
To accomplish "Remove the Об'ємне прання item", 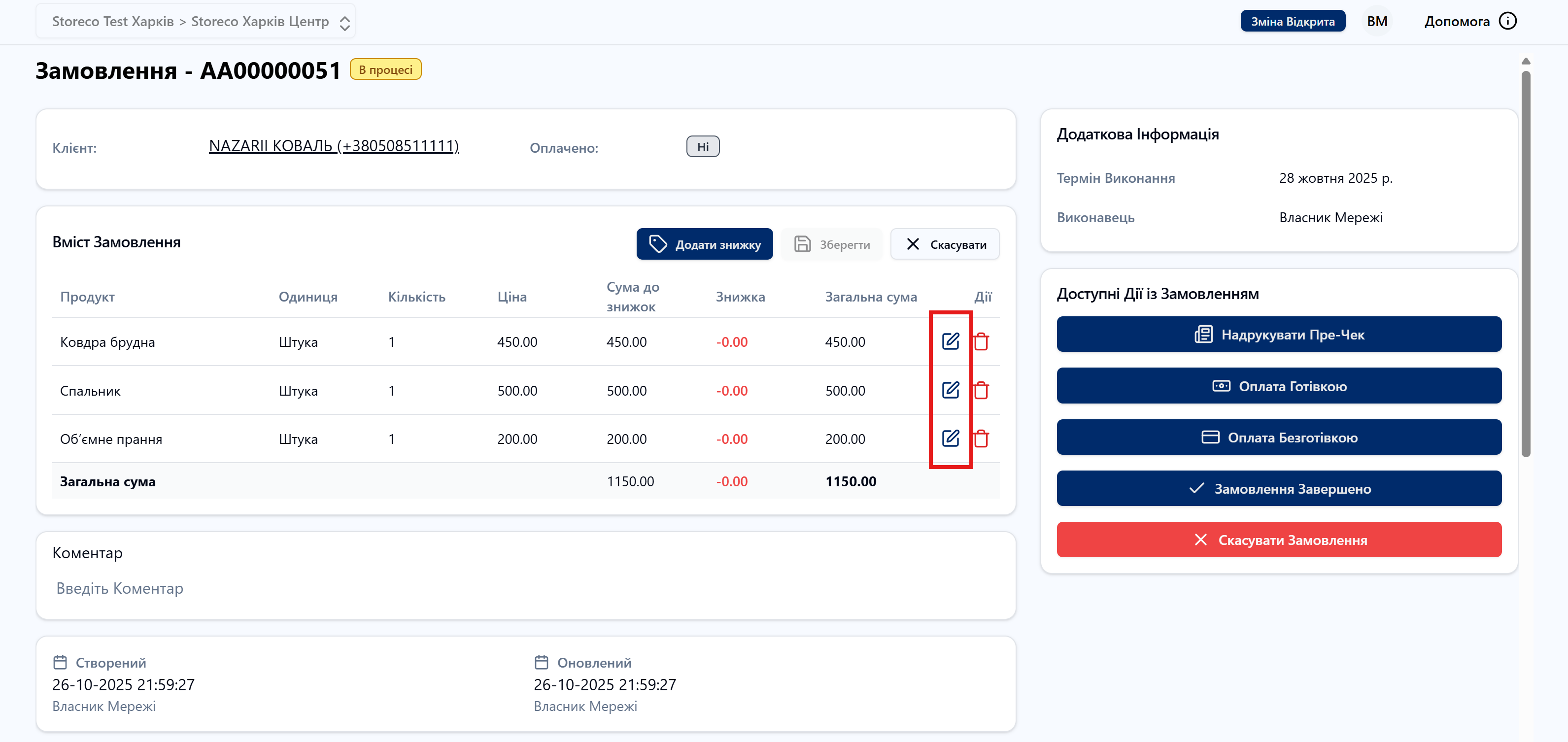I will pyautogui.click(x=981, y=438).
